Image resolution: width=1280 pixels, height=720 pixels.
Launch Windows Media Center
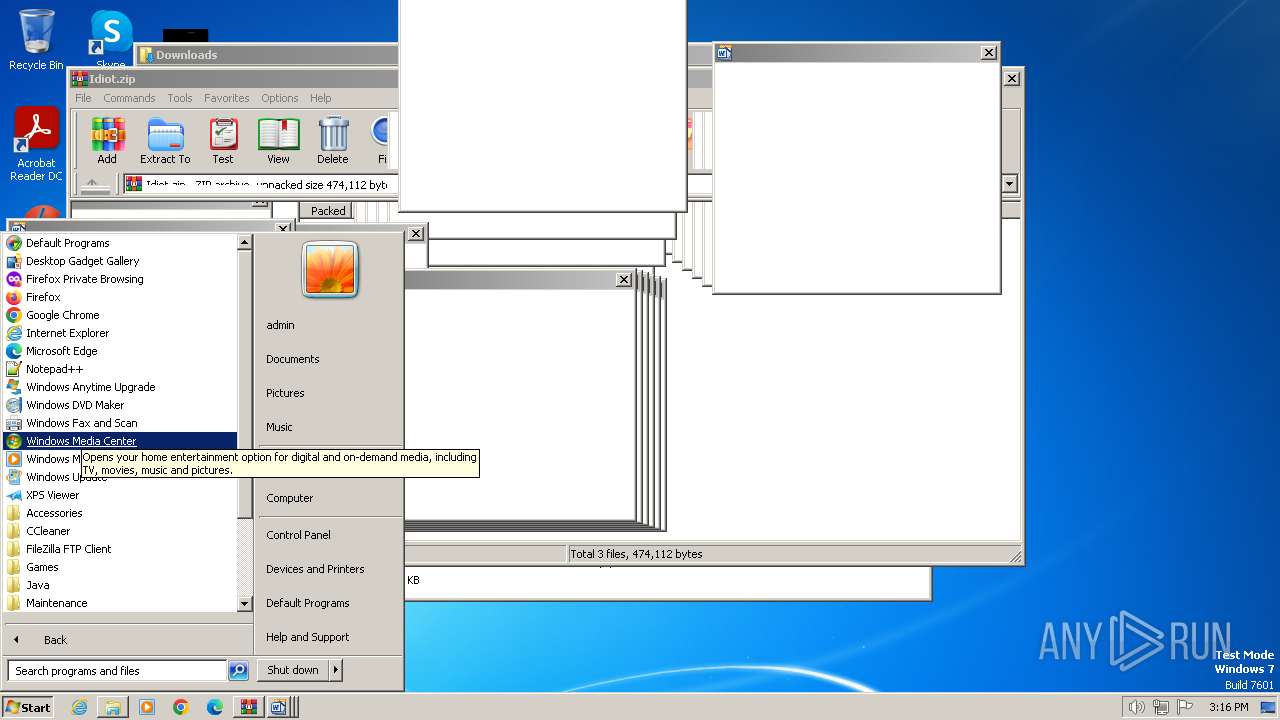point(121,441)
